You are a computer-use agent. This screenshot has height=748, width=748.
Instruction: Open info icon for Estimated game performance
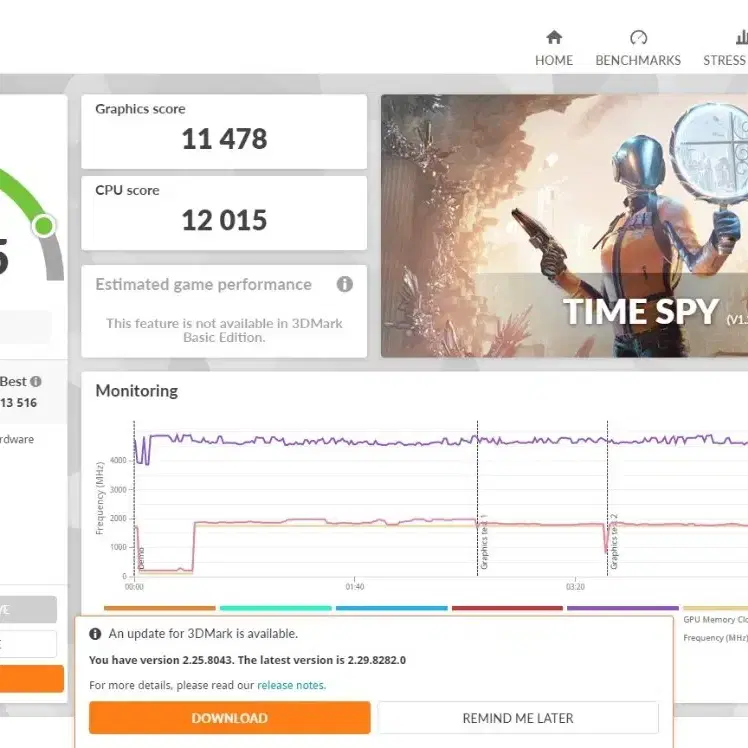[x=344, y=284]
